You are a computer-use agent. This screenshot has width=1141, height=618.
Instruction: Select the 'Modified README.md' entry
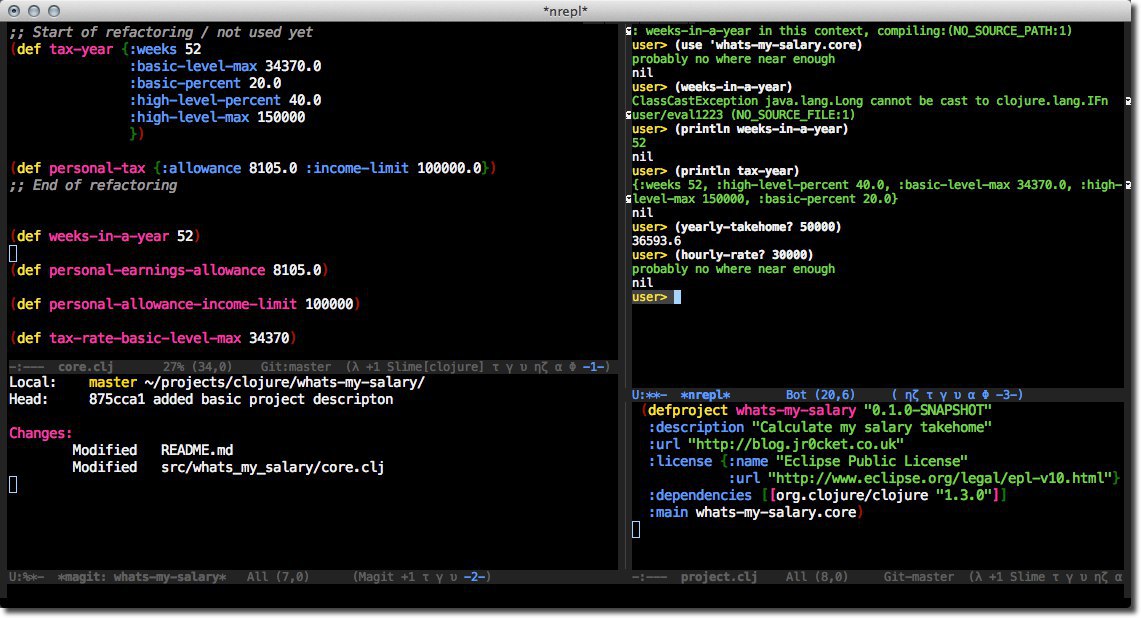(x=153, y=450)
